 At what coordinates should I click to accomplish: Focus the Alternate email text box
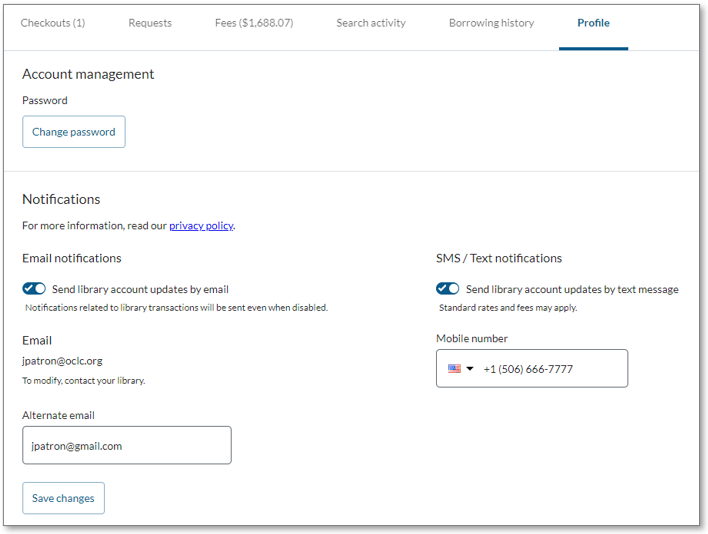(x=127, y=446)
